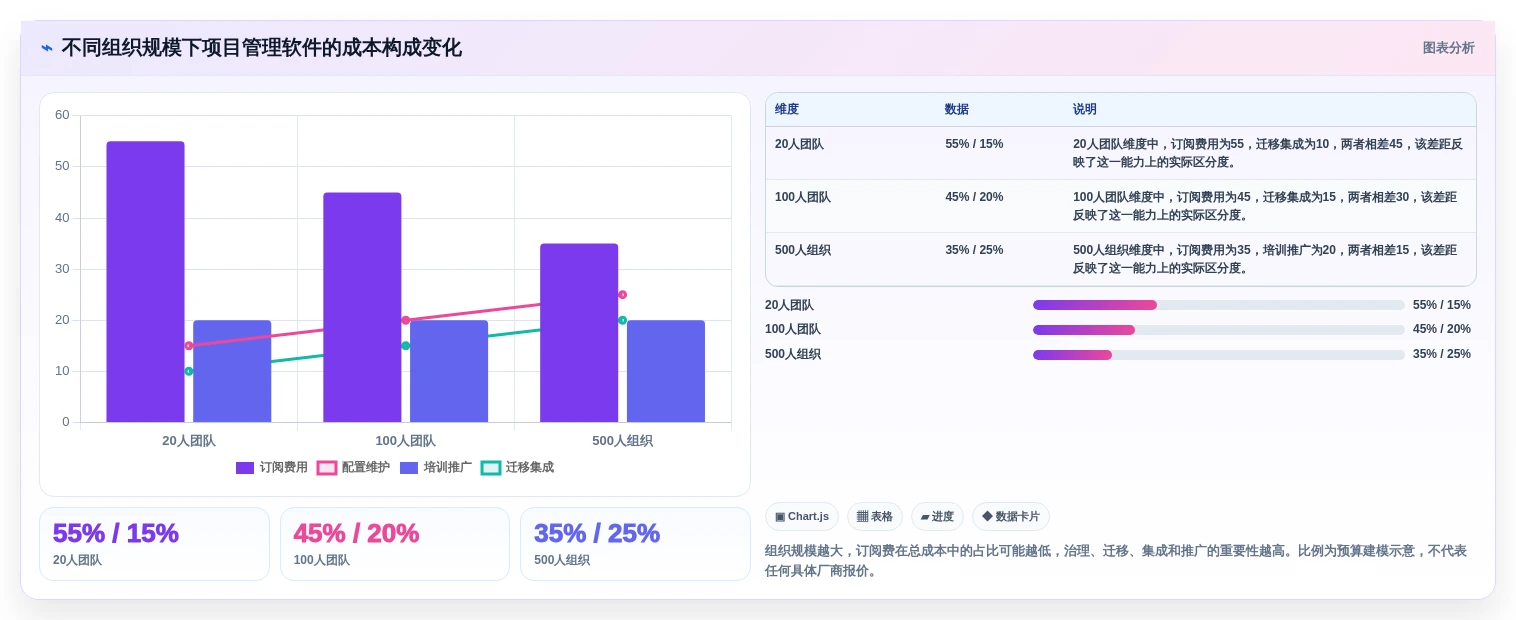Click the 20人团队 description cell text
The image size is (1516, 620).
coord(1268,153)
